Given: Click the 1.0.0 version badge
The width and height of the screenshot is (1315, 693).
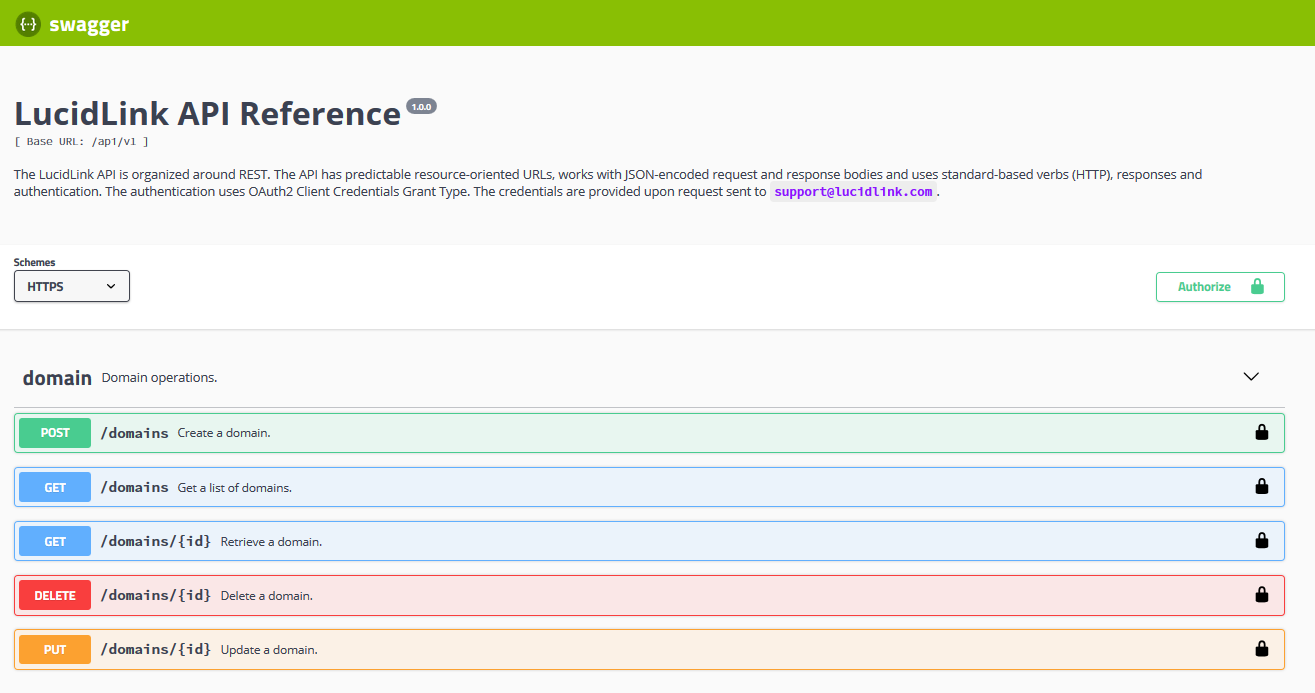Looking at the screenshot, I should (421, 106).
